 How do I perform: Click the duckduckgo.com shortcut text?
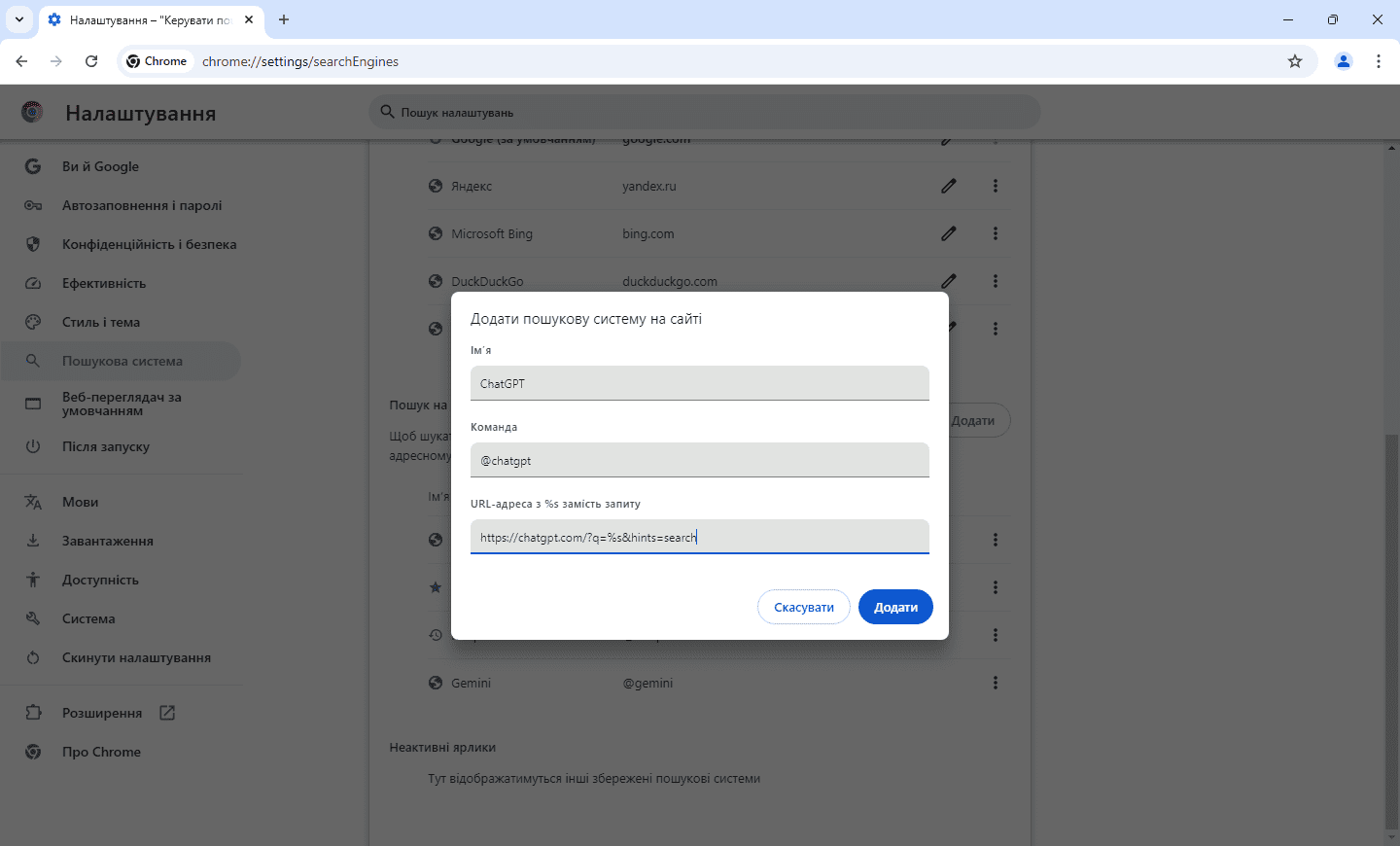(x=670, y=281)
